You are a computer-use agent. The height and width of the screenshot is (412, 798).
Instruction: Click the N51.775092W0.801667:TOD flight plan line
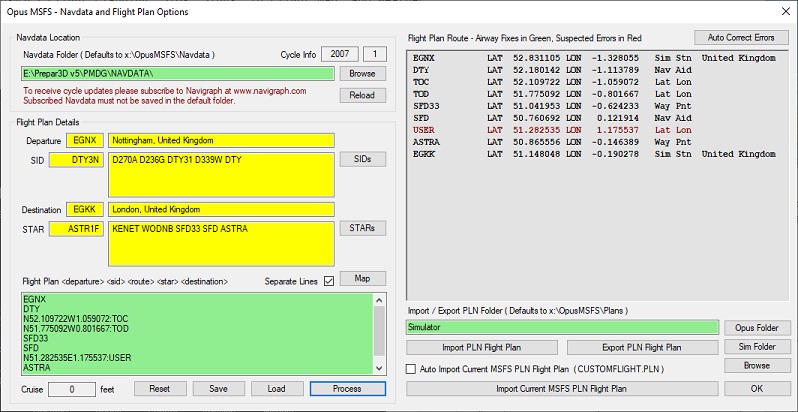pos(76,329)
